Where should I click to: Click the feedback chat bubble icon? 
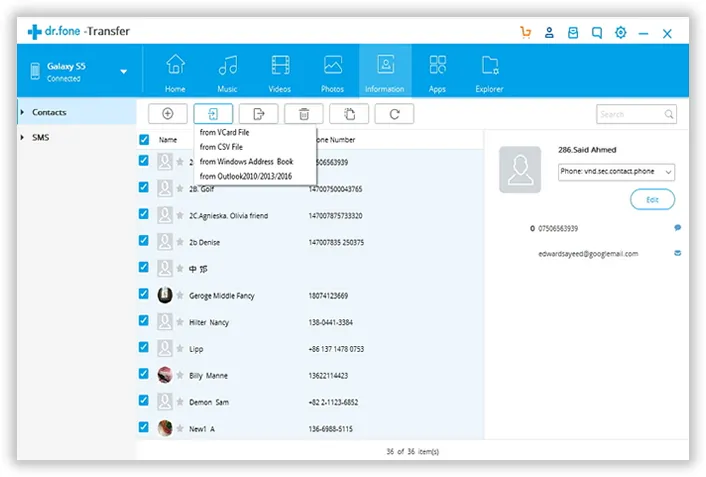(597, 32)
